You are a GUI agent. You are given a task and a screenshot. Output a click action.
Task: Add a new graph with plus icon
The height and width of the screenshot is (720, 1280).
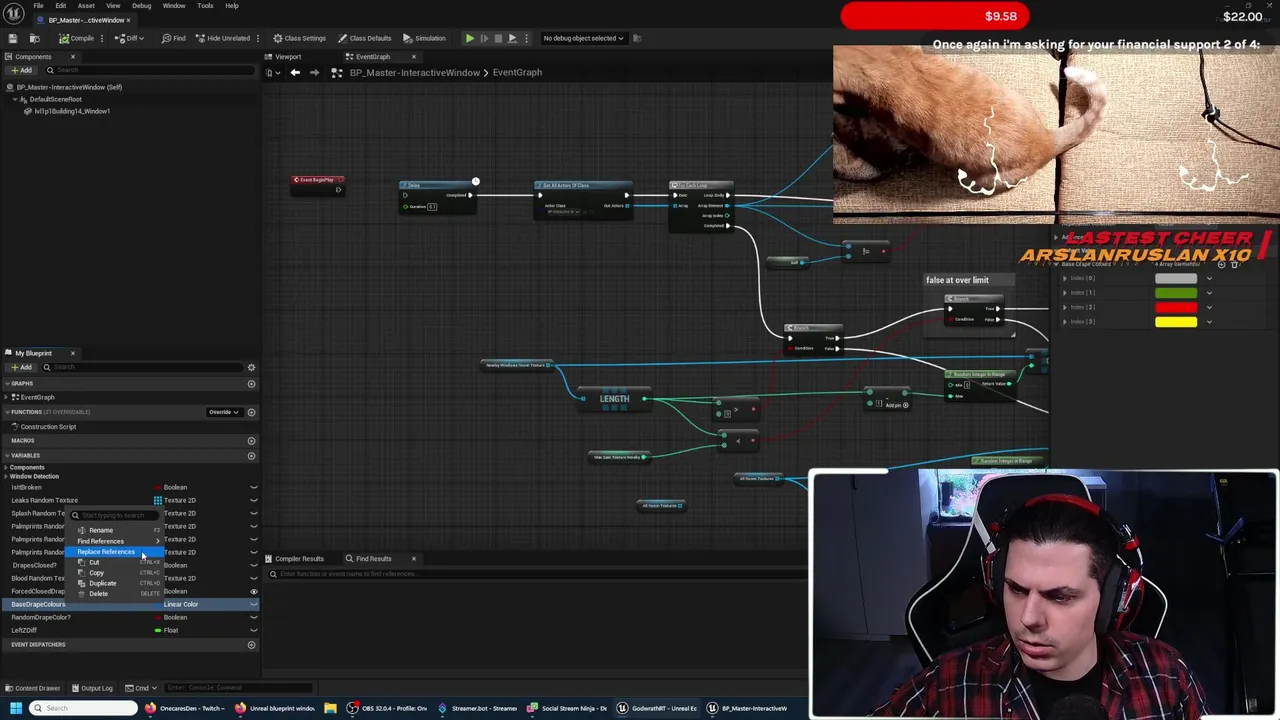[251, 384]
